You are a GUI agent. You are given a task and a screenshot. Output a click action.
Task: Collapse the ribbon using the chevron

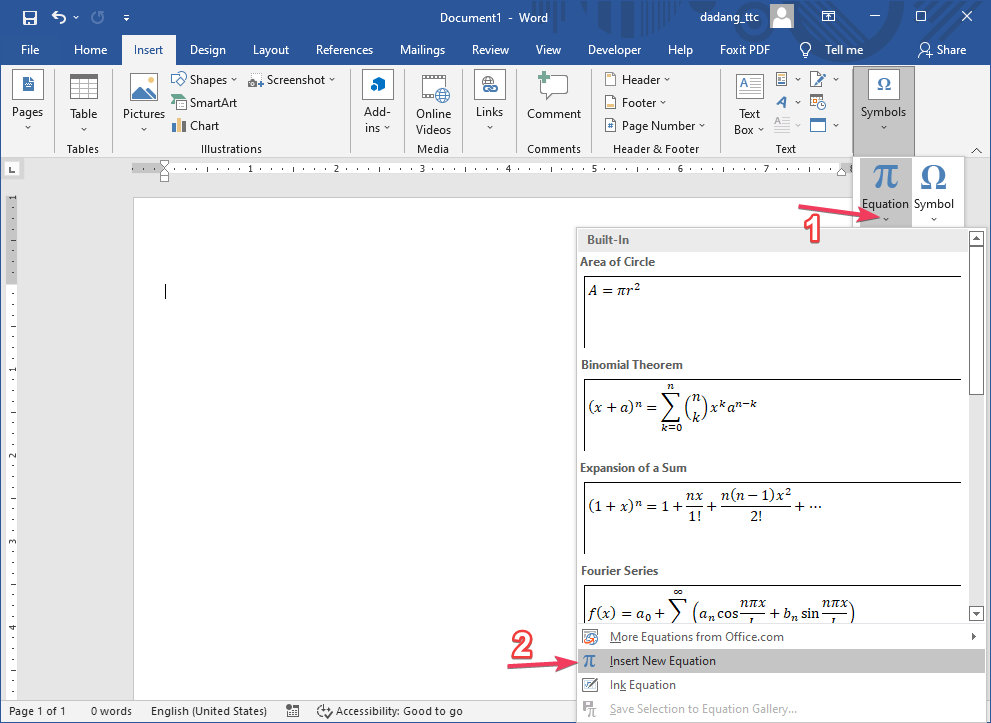coord(977,150)
